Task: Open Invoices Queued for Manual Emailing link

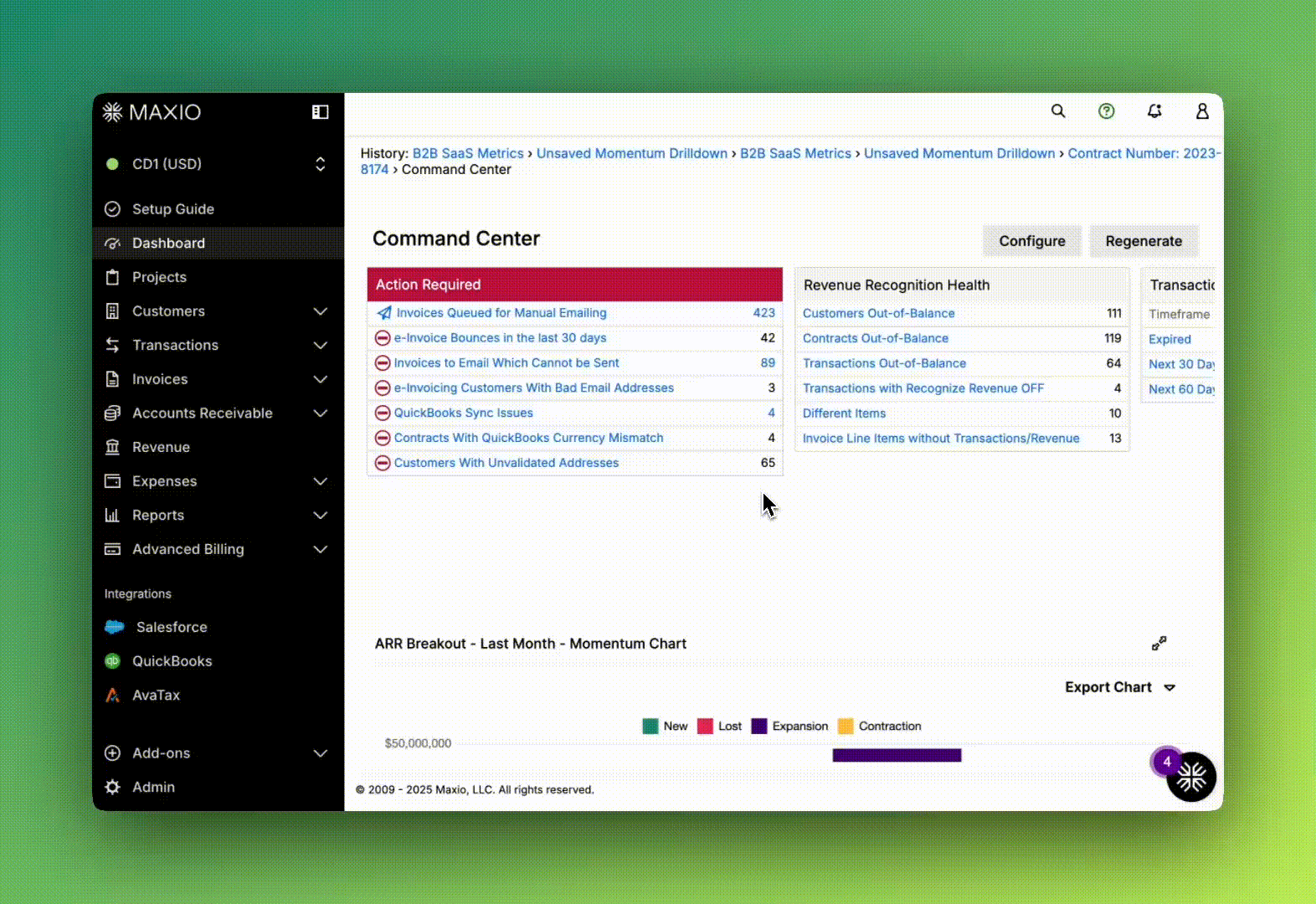Action: 501,313
